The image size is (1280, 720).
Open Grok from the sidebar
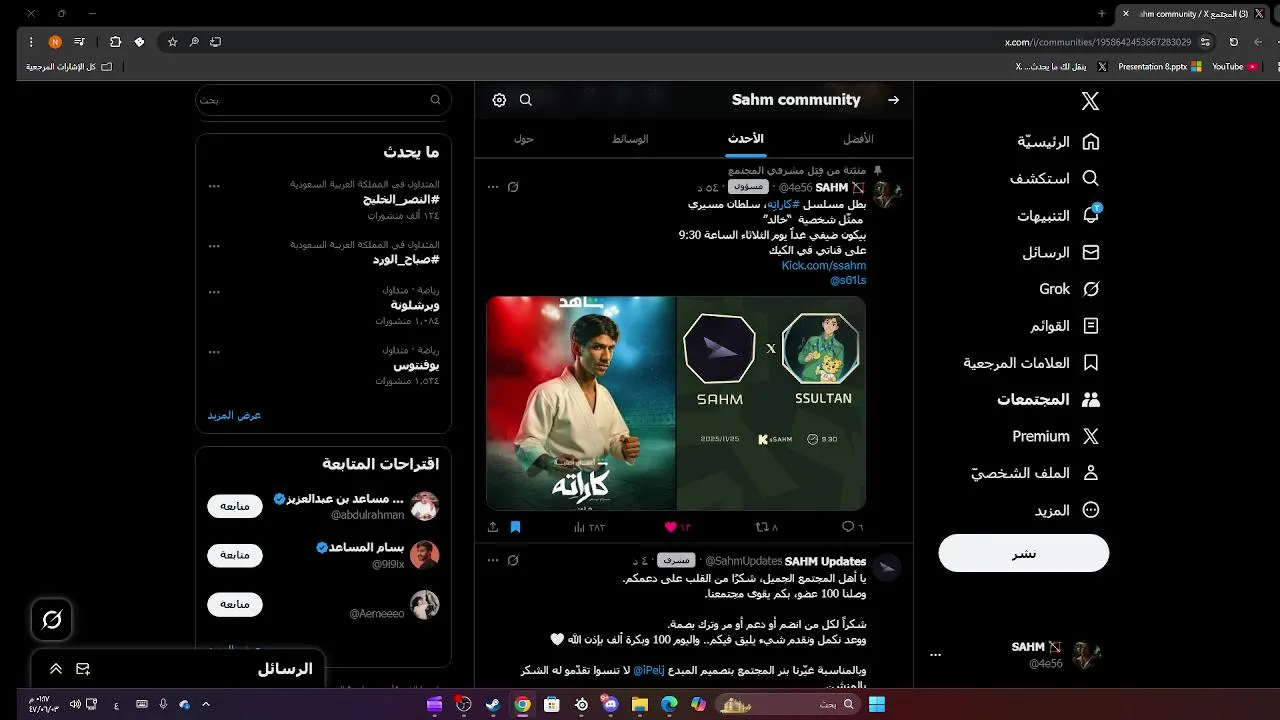[x=1069, y=289]
